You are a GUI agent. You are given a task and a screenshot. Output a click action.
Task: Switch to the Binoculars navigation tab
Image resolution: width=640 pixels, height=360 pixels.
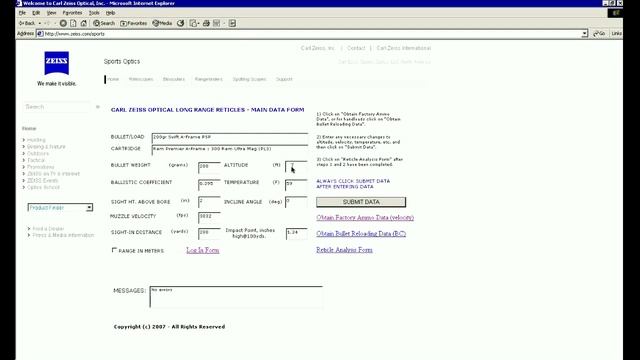coord(174,79)
